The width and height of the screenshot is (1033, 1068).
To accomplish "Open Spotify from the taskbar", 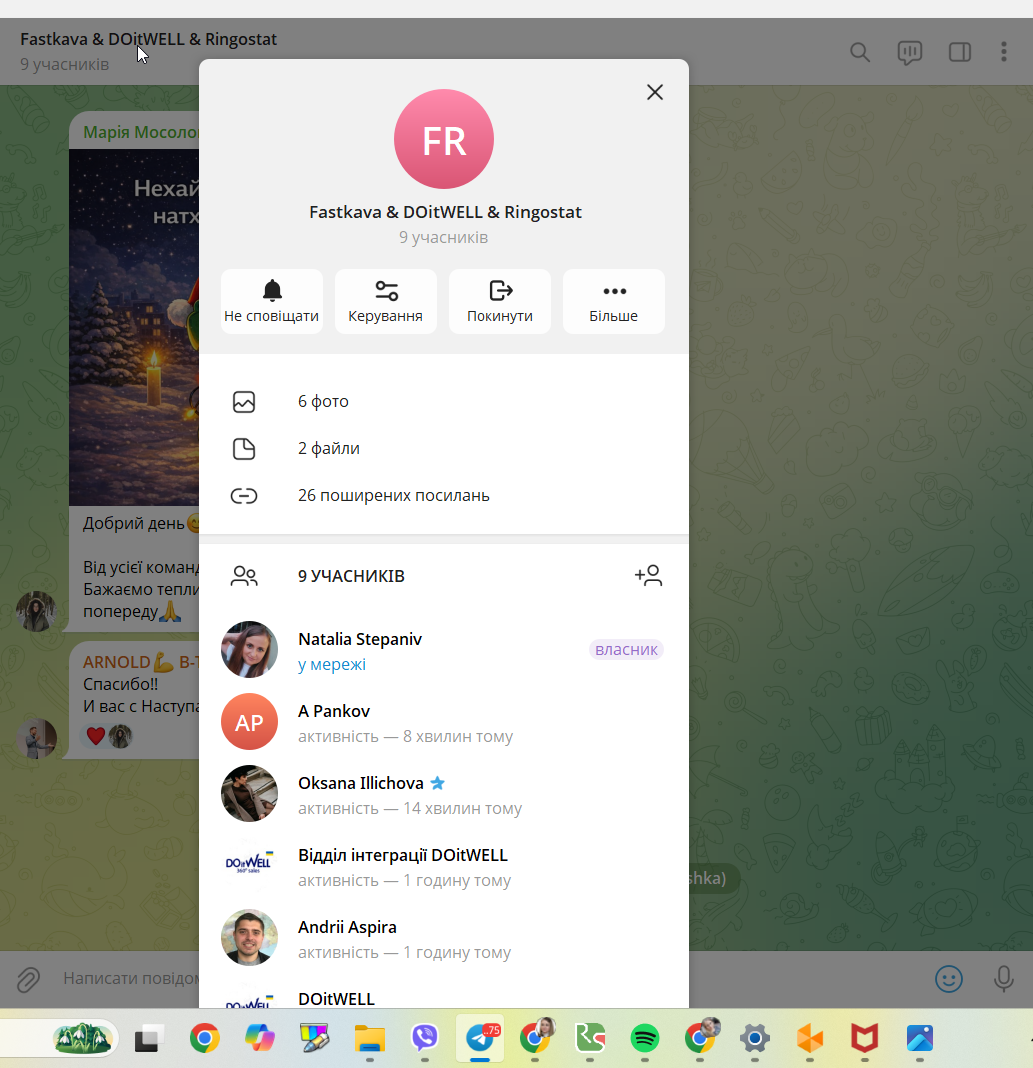I will pos(645,1038).
